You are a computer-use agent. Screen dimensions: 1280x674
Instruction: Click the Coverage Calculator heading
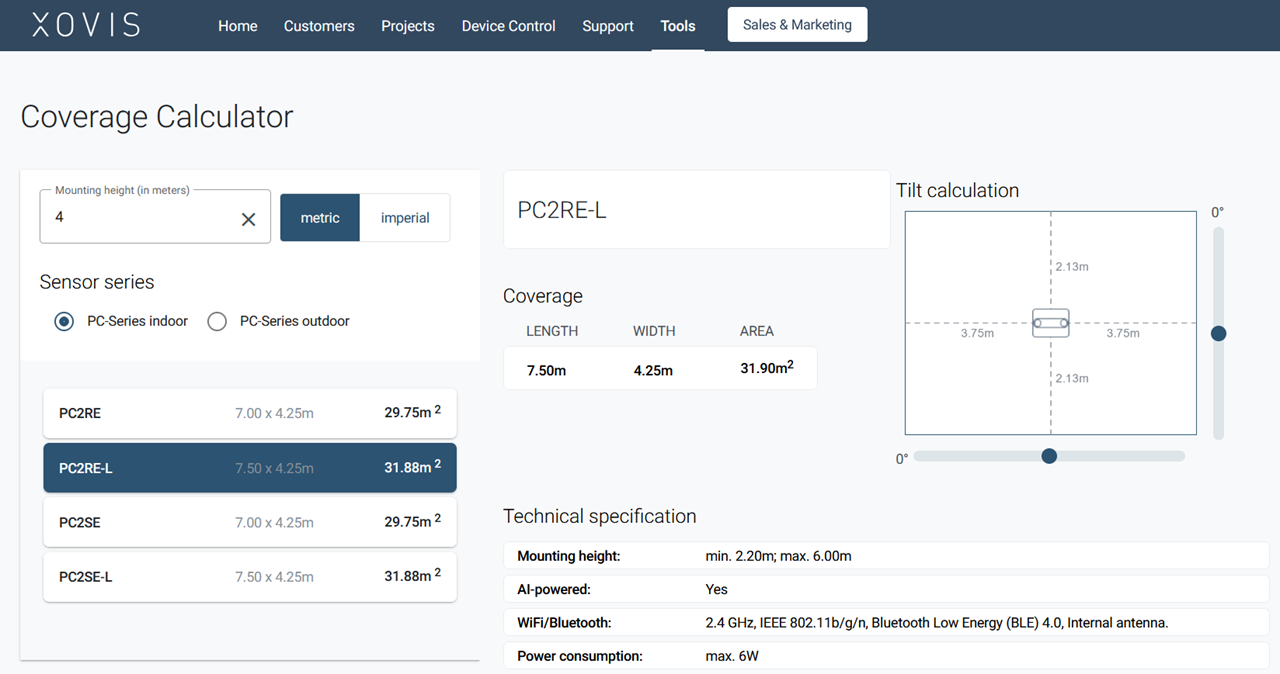pos(157,117)
